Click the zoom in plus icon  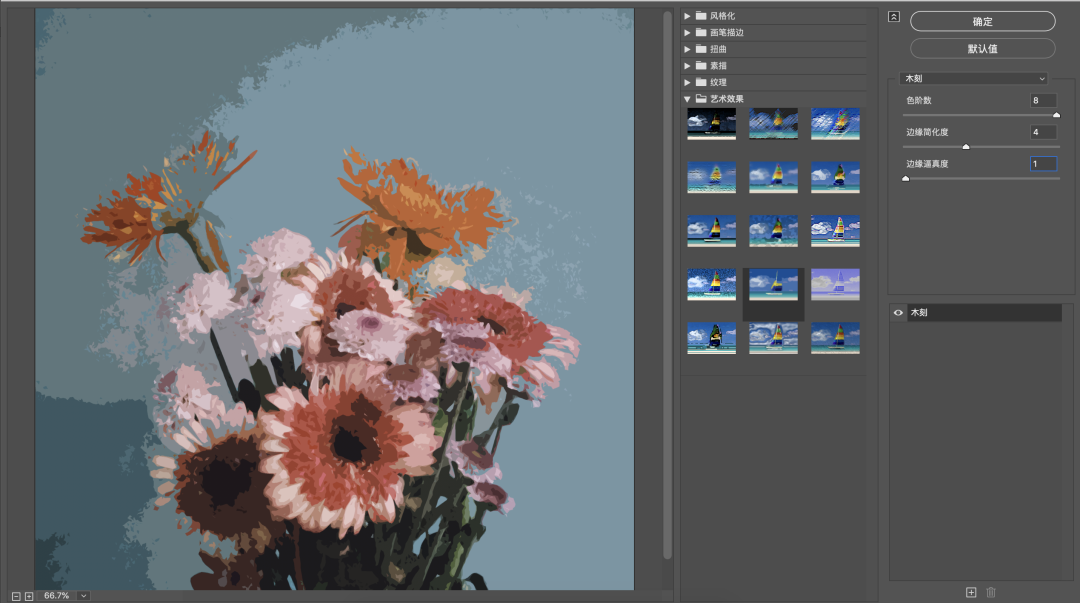pos(29,596)
